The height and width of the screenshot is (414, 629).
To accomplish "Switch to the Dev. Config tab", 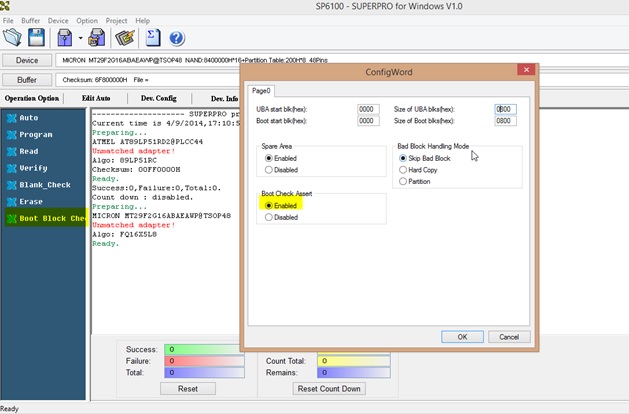I will click(157, 99).
